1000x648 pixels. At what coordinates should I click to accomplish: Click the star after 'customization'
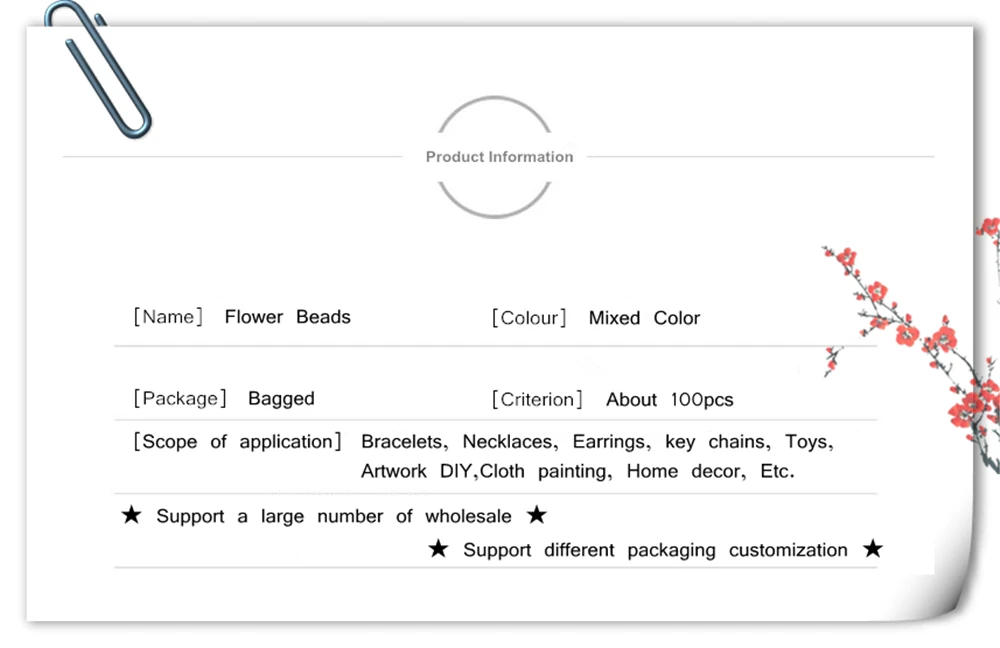click(873, 549)
